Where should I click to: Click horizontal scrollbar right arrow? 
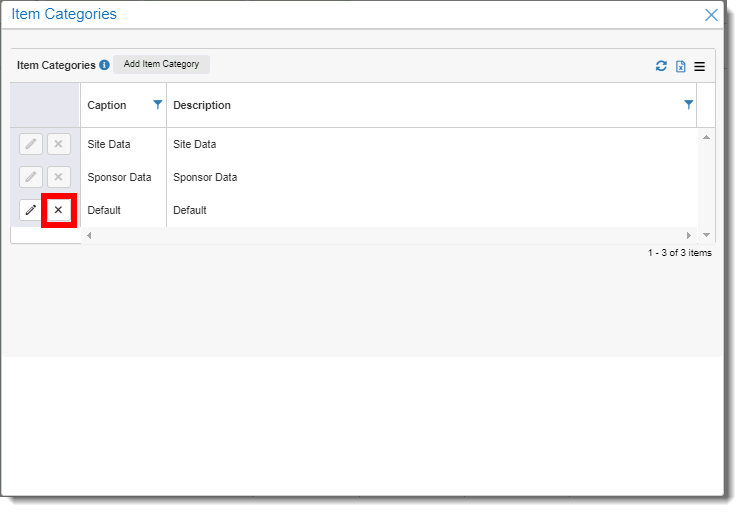pyautogui.click(x=689, y=235)
